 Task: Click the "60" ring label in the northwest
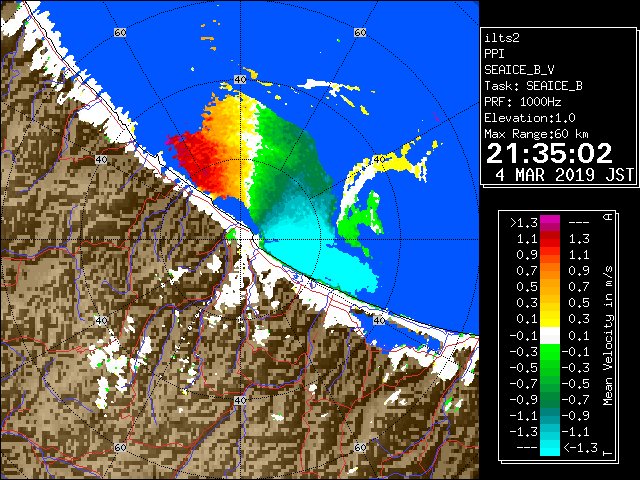pyautogui.click(x=120, y=32)
